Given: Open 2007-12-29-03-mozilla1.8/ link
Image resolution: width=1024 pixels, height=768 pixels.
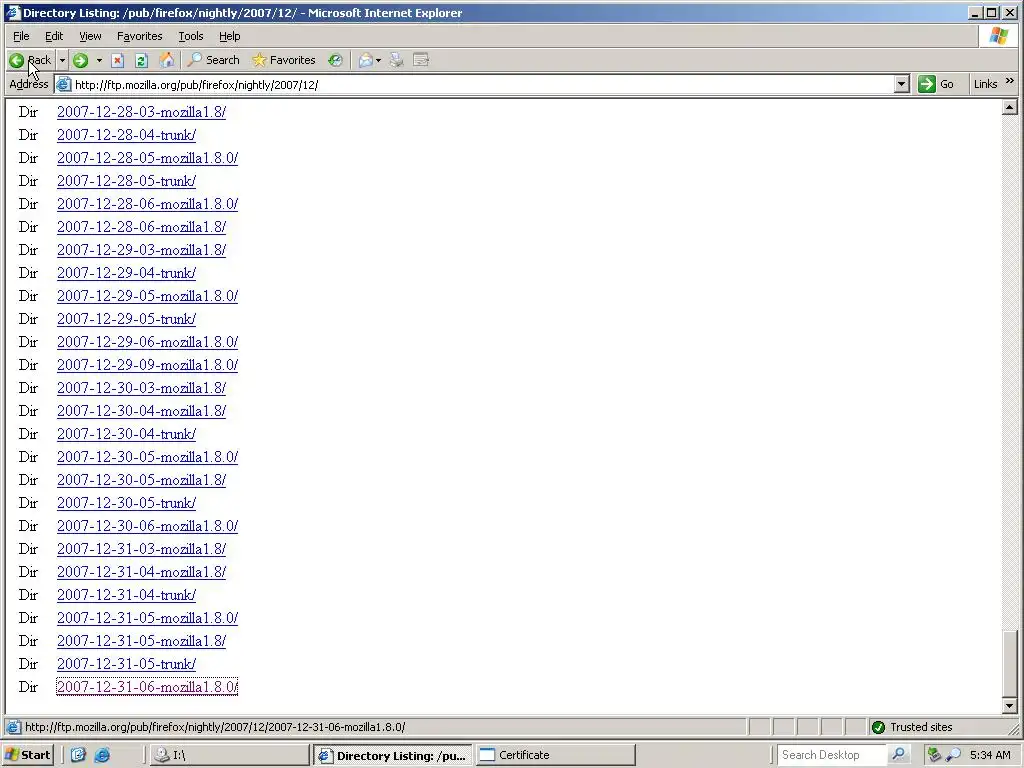Looking at the screenshot, I should point(141,250).
